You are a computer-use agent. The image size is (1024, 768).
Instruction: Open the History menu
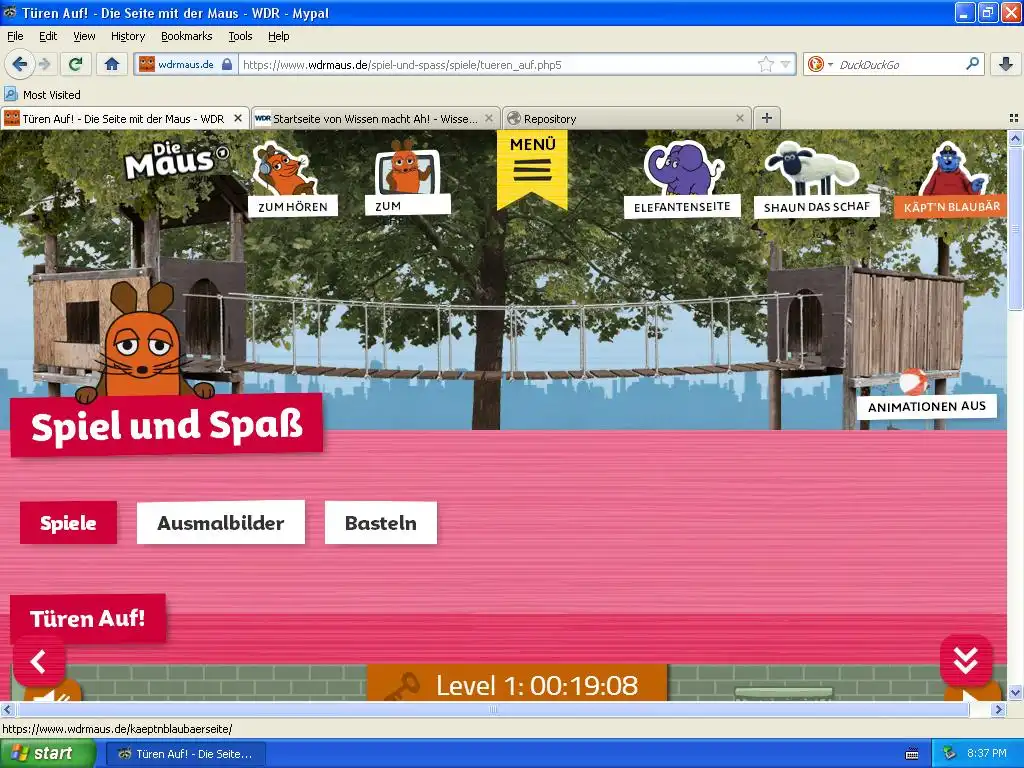128,36
